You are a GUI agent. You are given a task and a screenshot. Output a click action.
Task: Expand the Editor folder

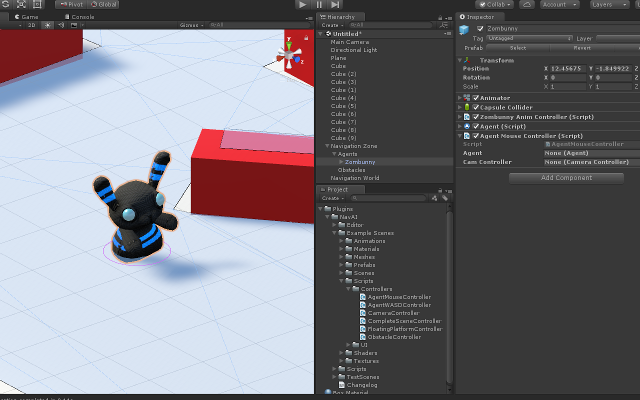pyautogui.click(x=334, y=225)
